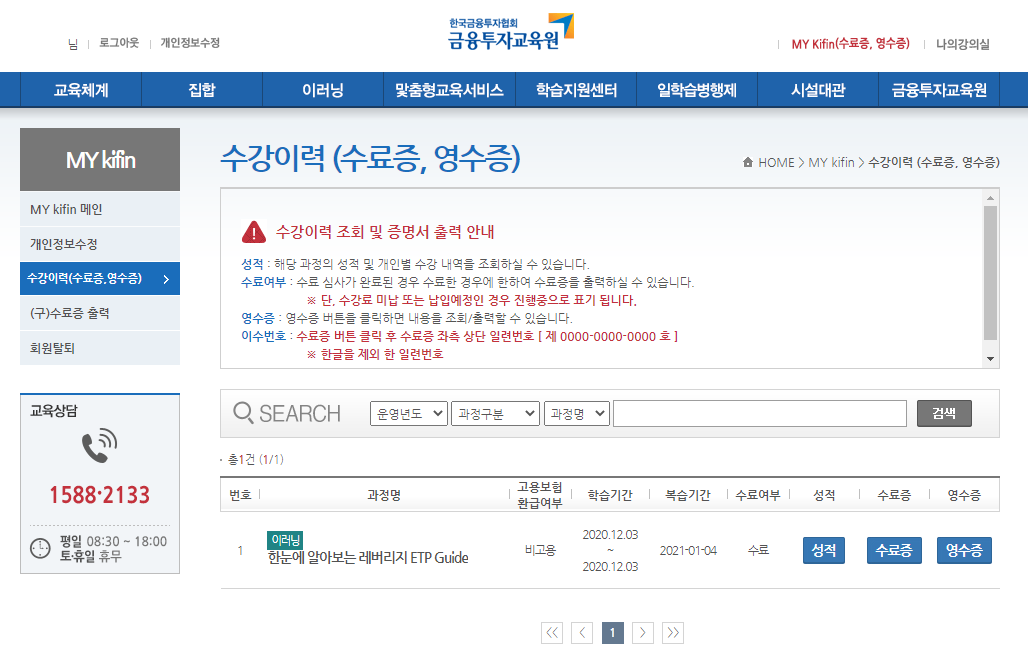Click the 수료증 button for course row
The image size is (1028, 672).
894,550
